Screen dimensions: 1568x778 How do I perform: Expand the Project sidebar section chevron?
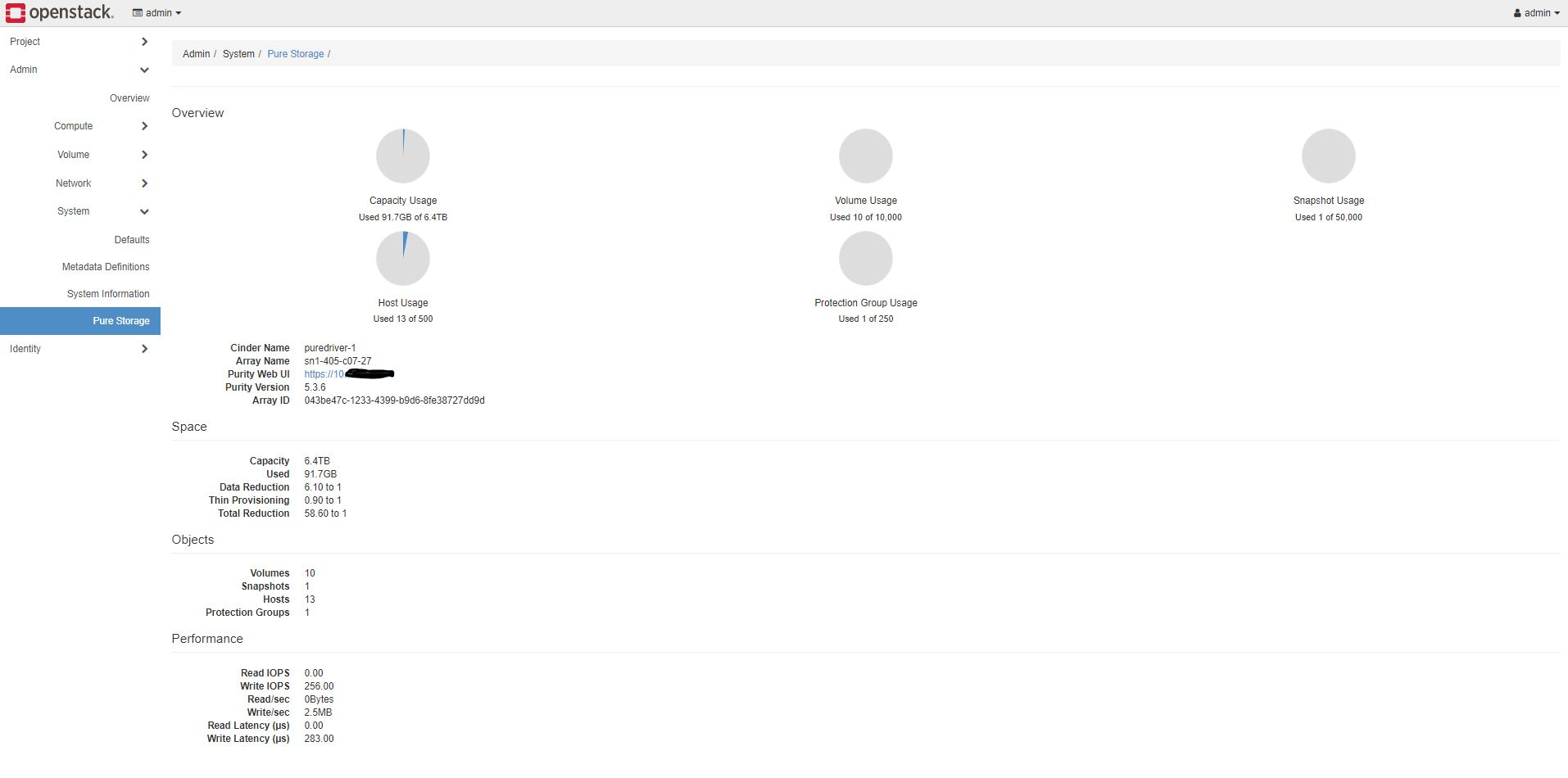[x=144, y=42]
